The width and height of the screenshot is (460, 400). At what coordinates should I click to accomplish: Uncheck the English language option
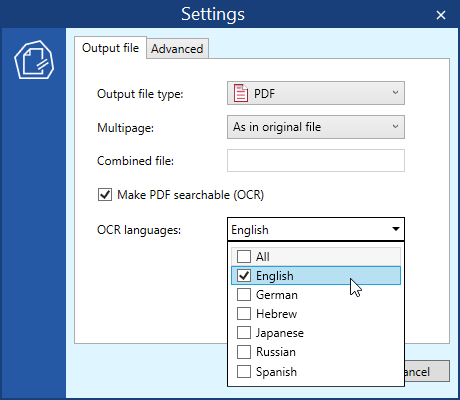click(244, 276)
